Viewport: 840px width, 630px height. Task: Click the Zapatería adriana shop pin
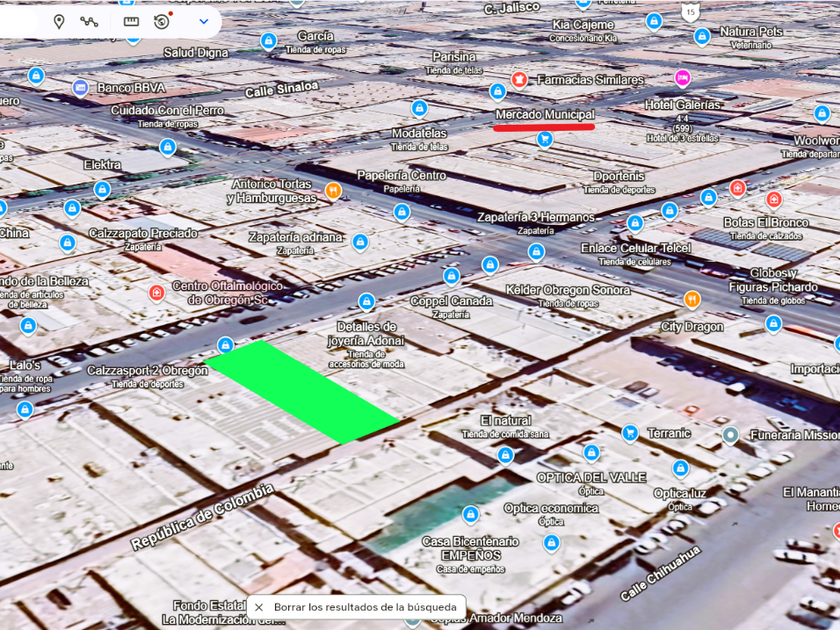tap(361, 242)
